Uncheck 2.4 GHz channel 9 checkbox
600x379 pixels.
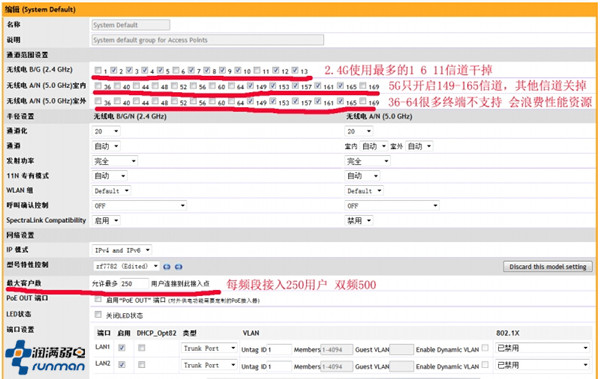(222, 70)
